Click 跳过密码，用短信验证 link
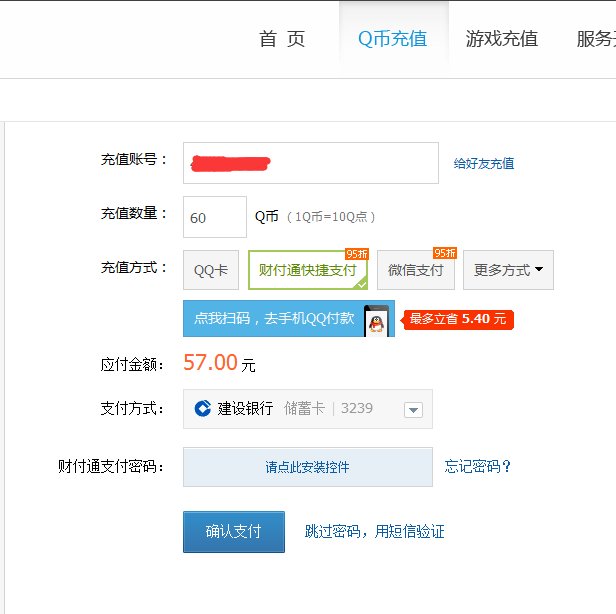 374,532
